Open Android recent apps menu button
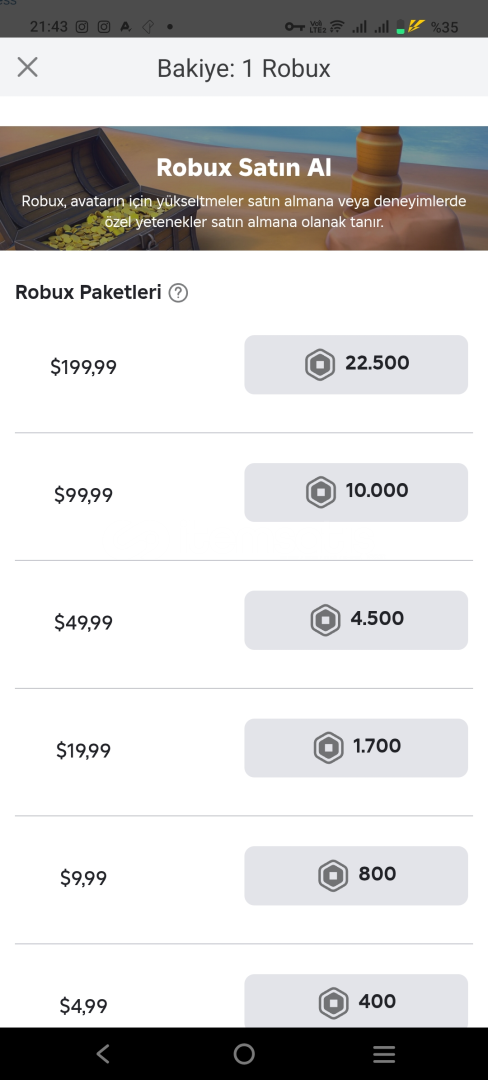The image size is (488, 1080). tap(384, 1053)
